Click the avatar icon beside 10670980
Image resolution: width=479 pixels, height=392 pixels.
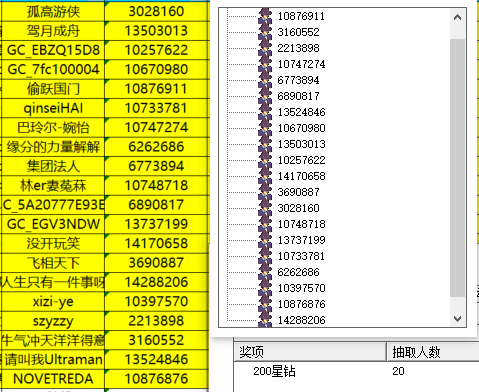click(x=265, y=128)
